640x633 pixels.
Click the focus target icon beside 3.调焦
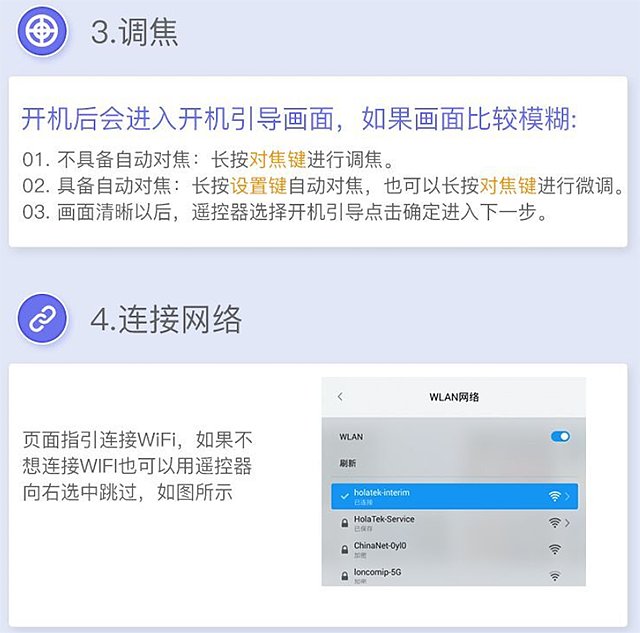42,31
